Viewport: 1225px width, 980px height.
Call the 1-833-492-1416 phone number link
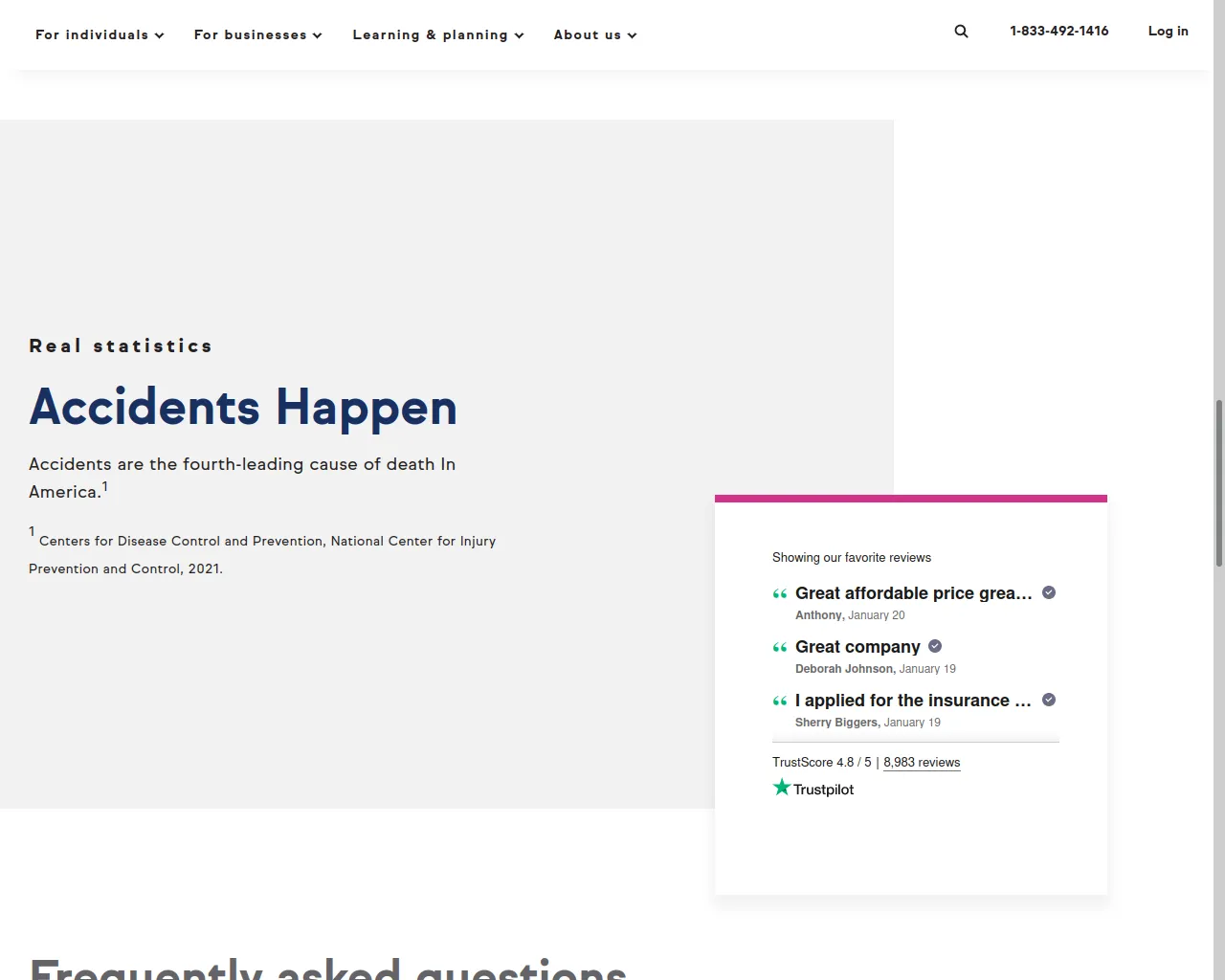[1058, 31]
